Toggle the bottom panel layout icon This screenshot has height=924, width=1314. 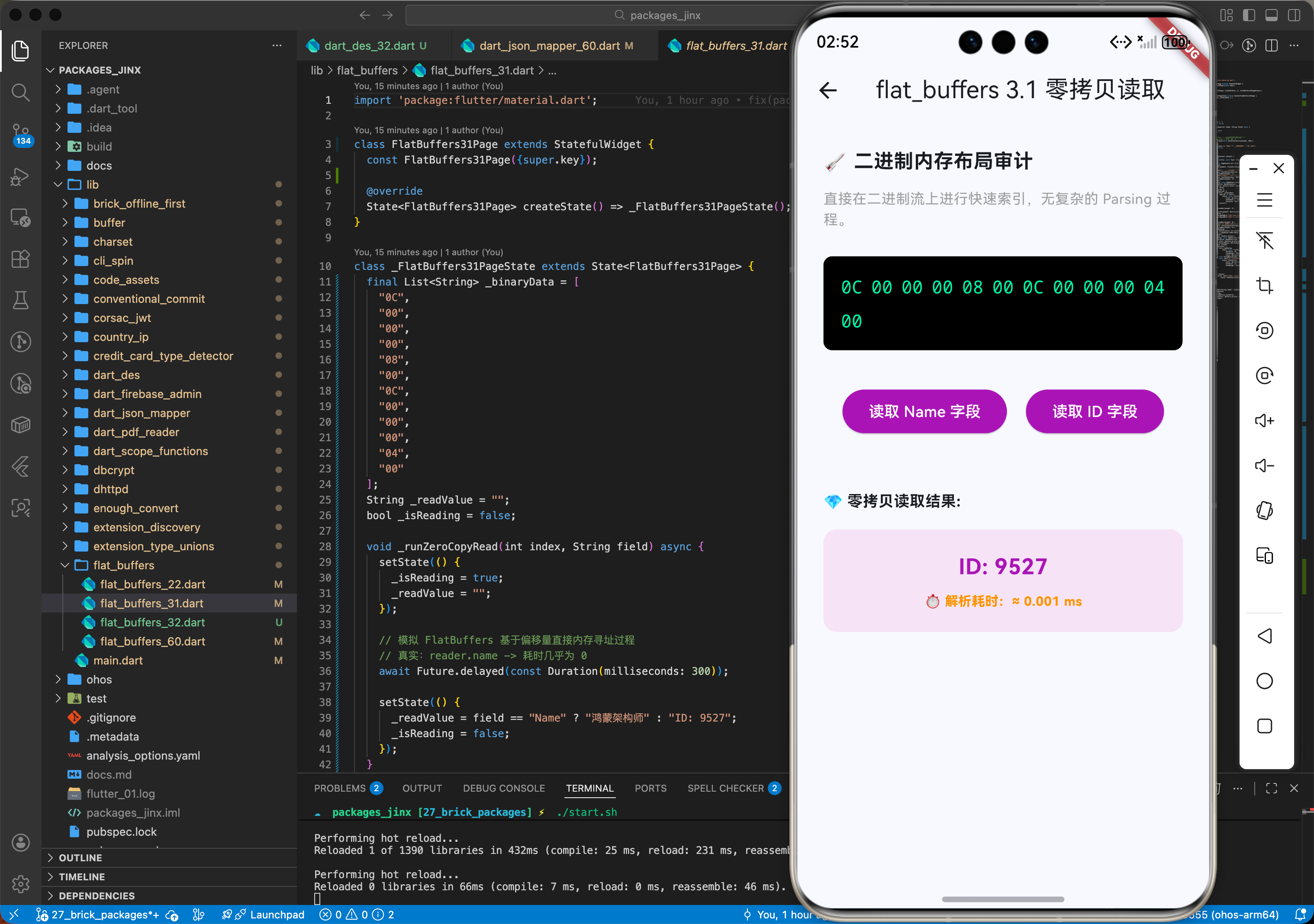point(1271,16)
